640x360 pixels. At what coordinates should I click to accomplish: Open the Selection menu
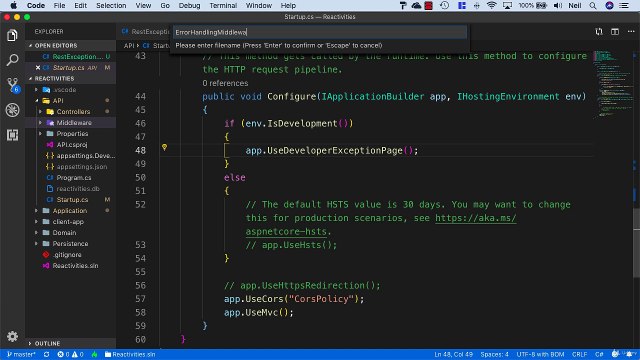[x=111, y=5]
